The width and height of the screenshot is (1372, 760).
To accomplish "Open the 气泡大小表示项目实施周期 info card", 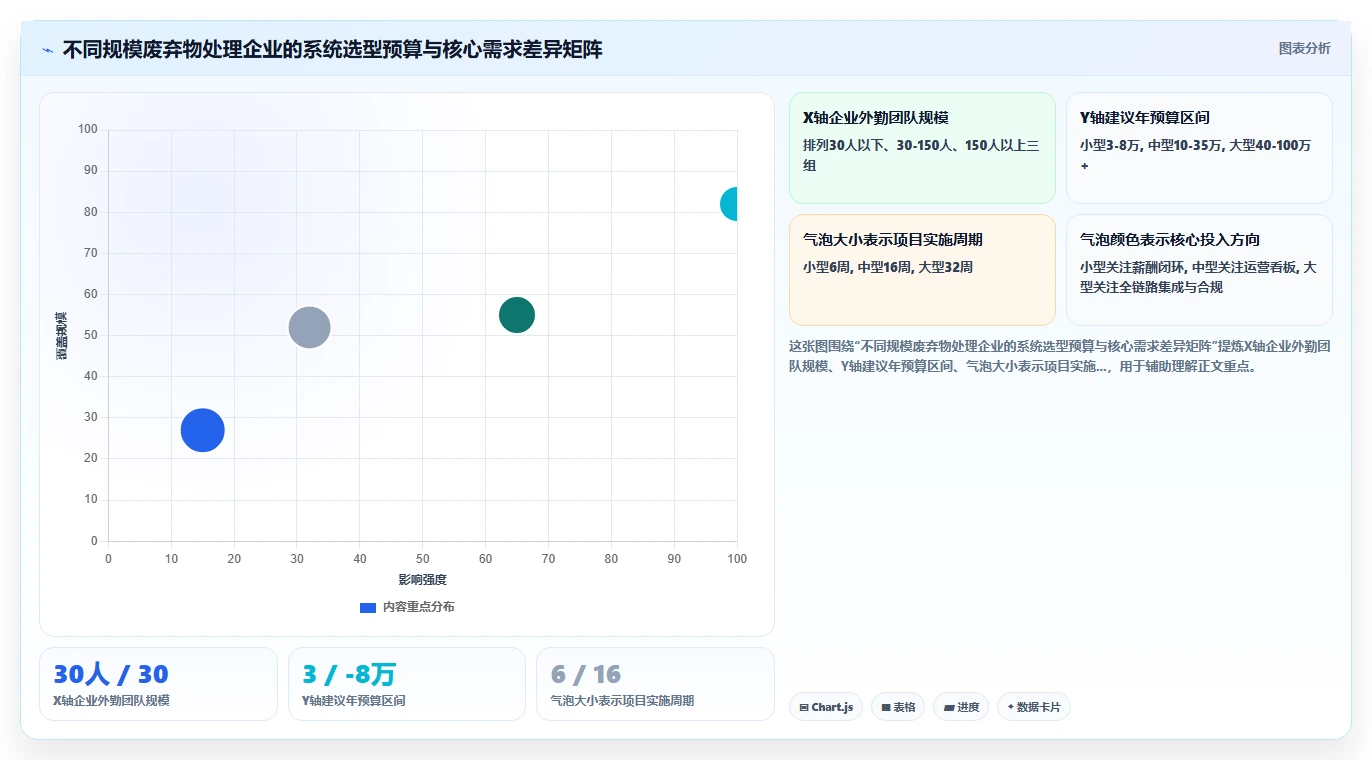I will (x=922, y=270).
